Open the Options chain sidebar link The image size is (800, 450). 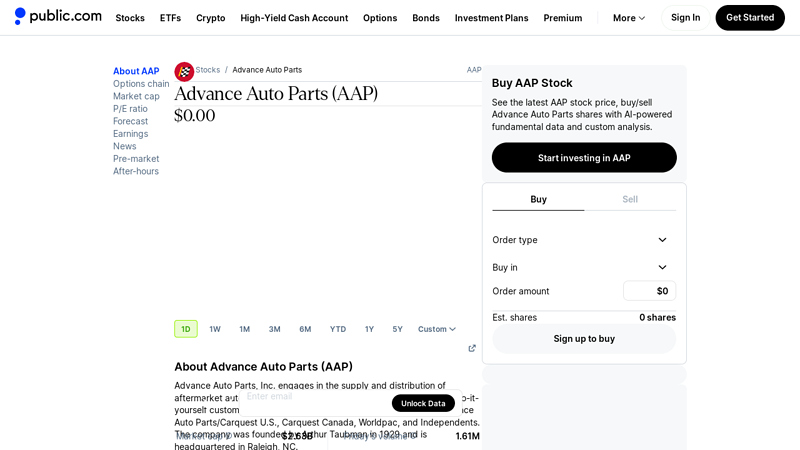141,84
